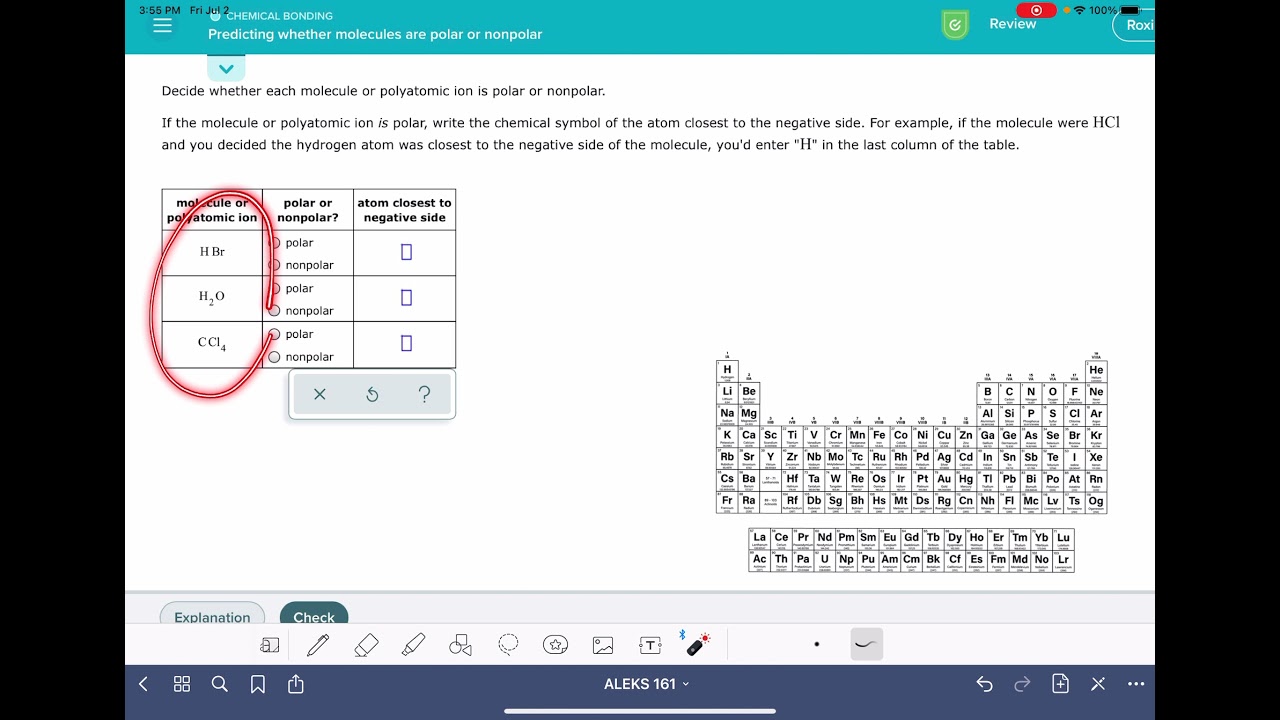Search the notebook with the magnifier
This screenshot has width=1280, height=720.
tap(220, 684)
